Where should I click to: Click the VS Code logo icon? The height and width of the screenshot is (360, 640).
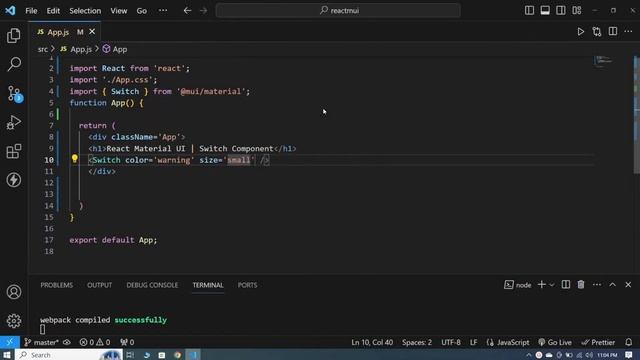pos(10,10)
